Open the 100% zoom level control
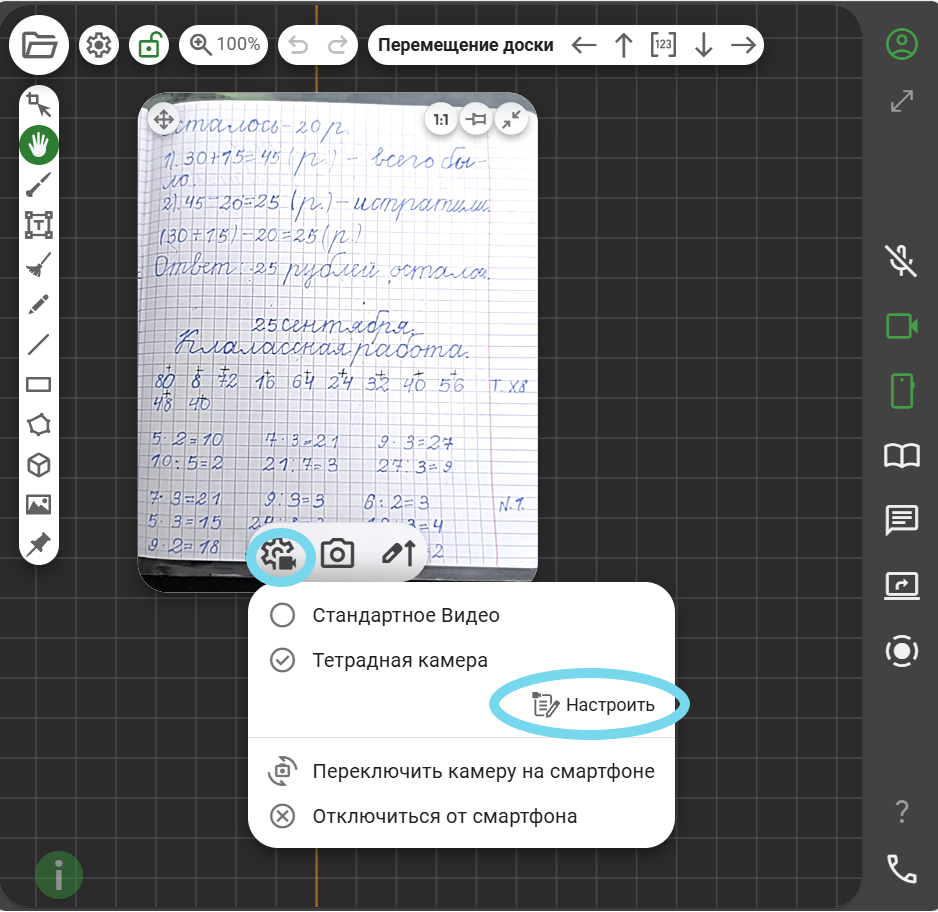 coord(225,45)
